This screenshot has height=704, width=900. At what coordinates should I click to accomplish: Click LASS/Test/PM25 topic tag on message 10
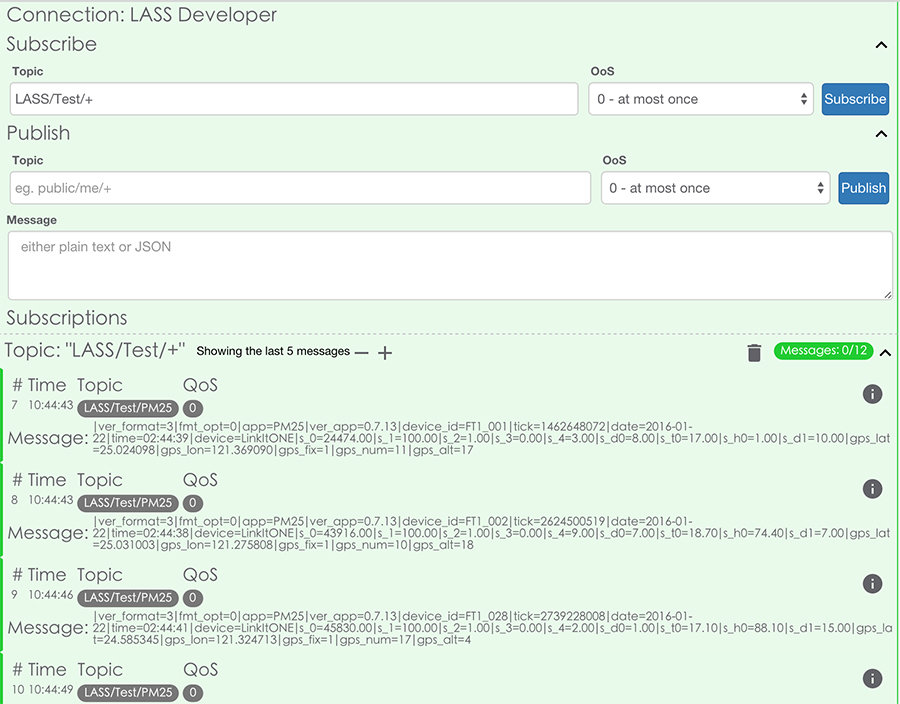point(127,693)
